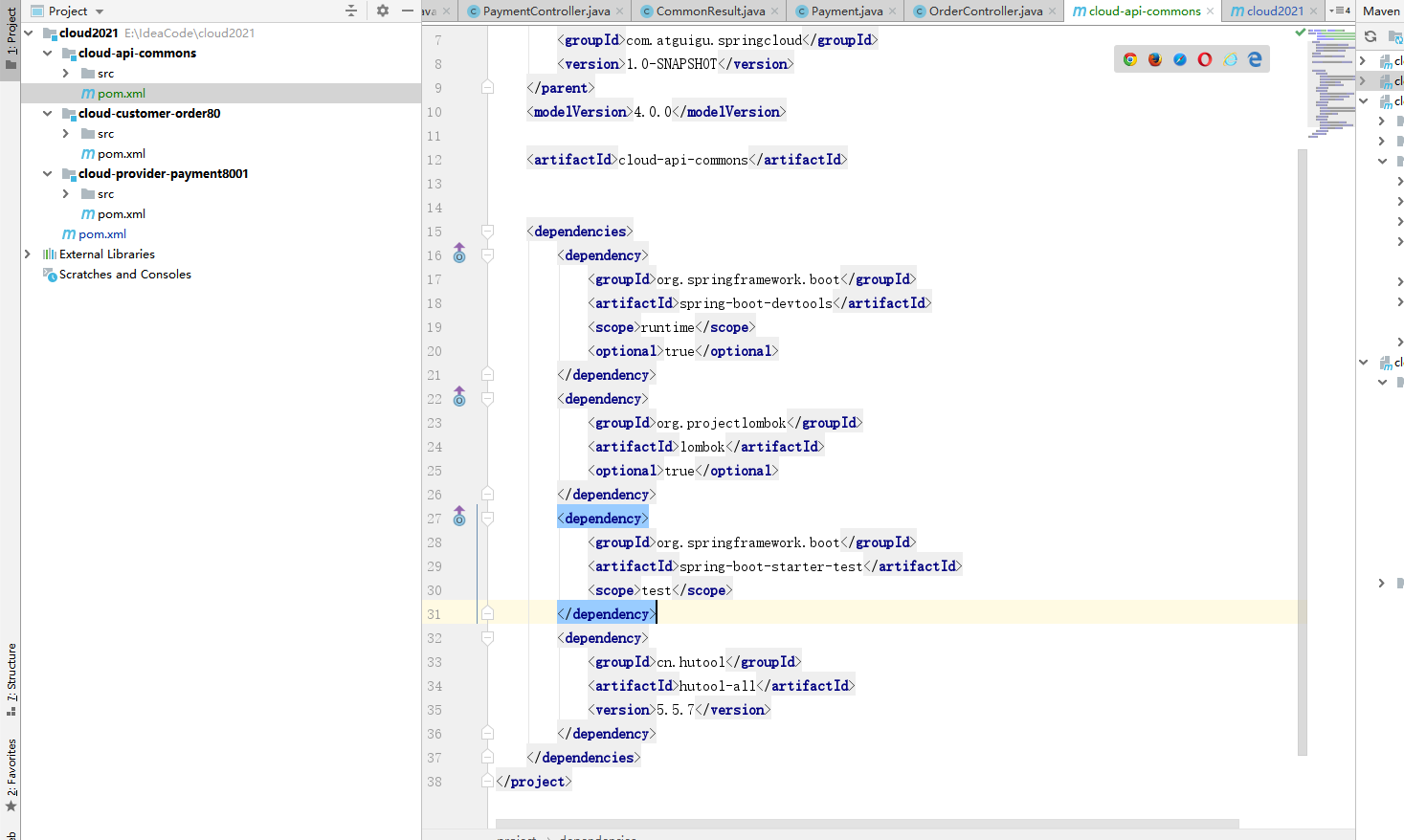Open pom.xml preview in Safari browser

(1180, 59)
